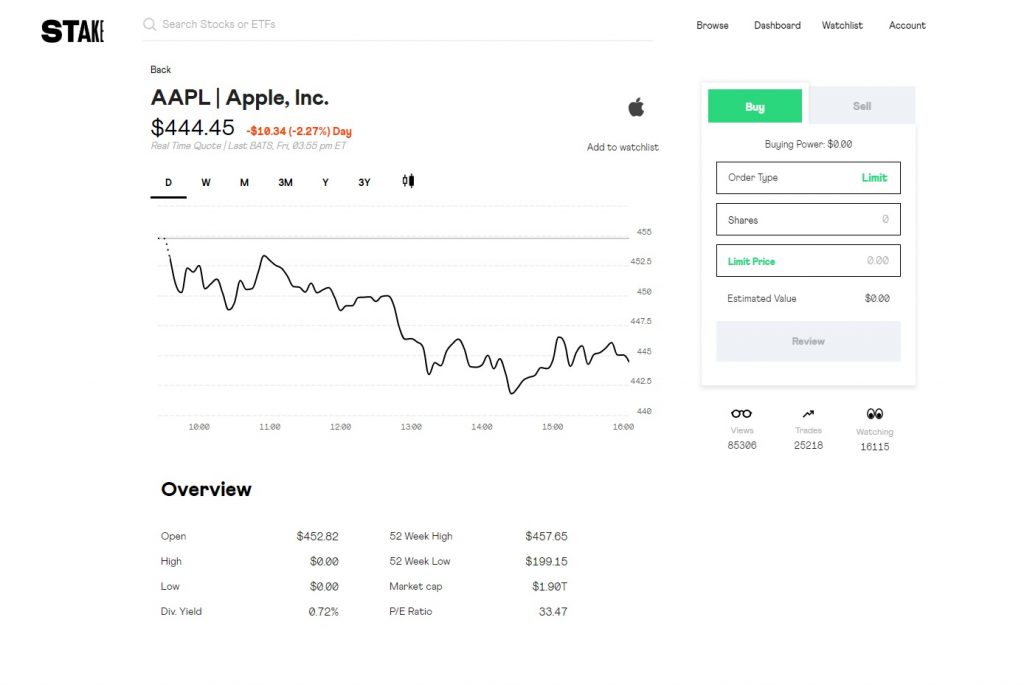Click the search magnifier icon
Screen dimensions: 1024x685
(x=150, y=24)
